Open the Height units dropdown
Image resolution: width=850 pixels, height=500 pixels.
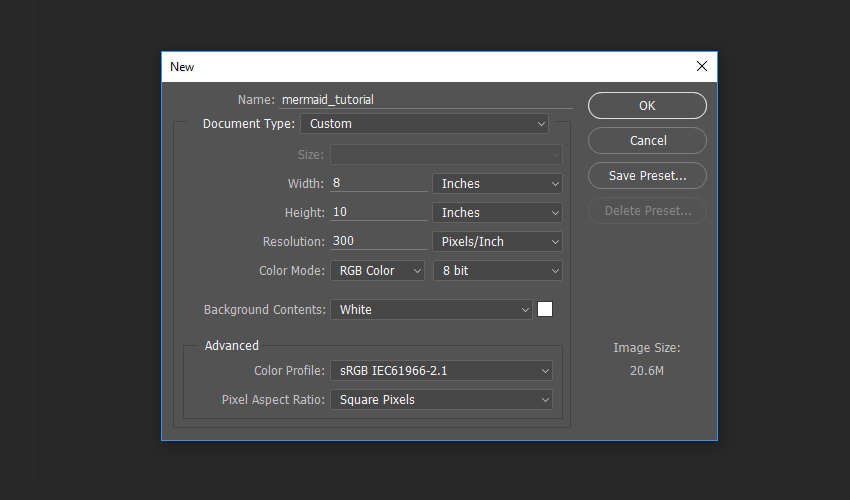(497, 213)
